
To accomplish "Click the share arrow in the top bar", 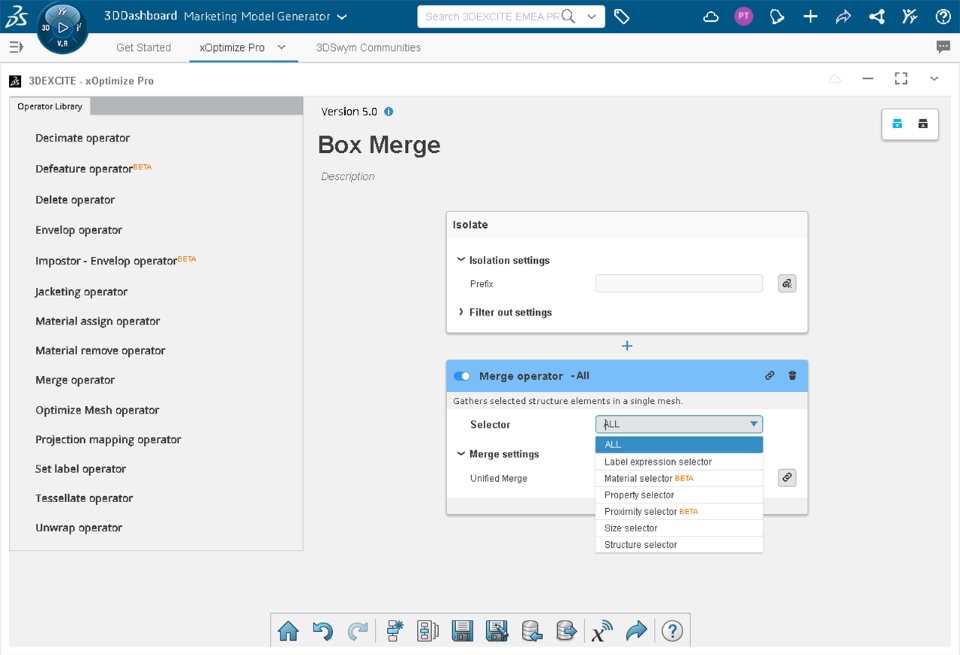I will tap(843, 17).
